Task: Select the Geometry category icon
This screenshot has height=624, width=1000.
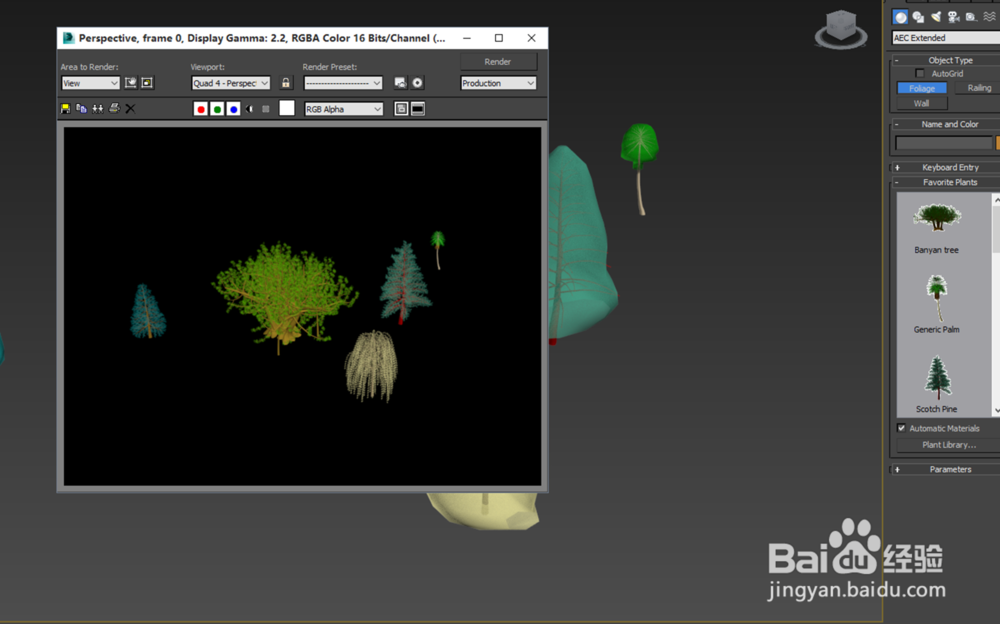Action: [x=900, y=17]
